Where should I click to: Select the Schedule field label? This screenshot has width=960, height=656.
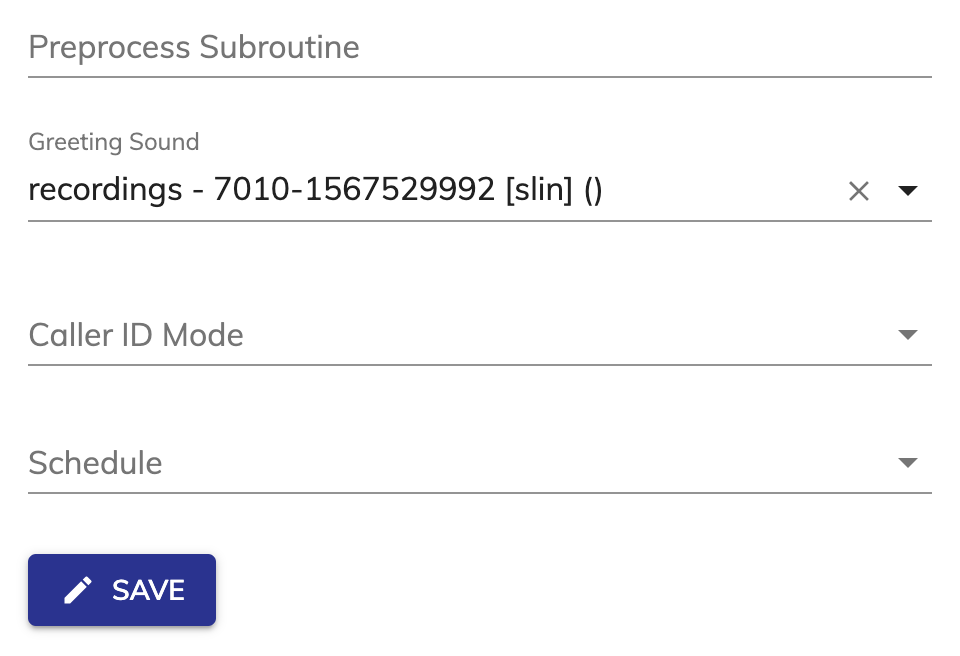(x=96, y=462)
